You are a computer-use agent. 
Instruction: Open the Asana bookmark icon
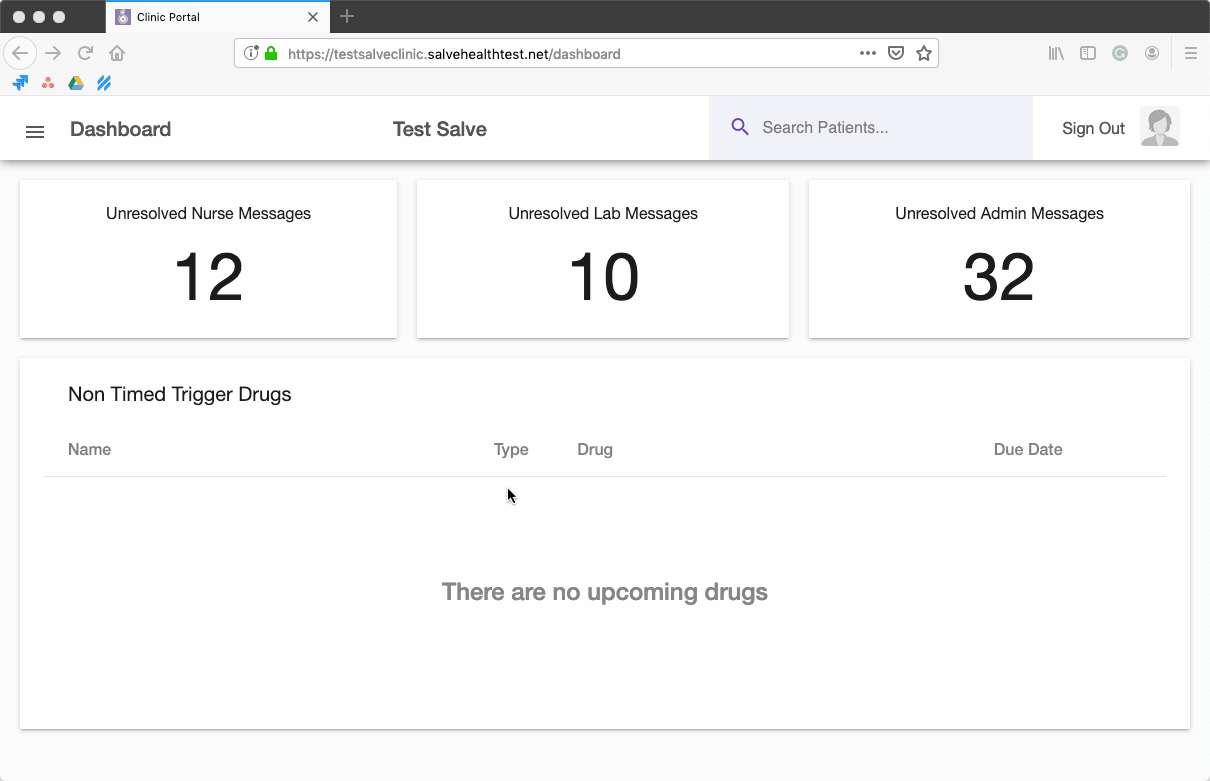point(48,83)
